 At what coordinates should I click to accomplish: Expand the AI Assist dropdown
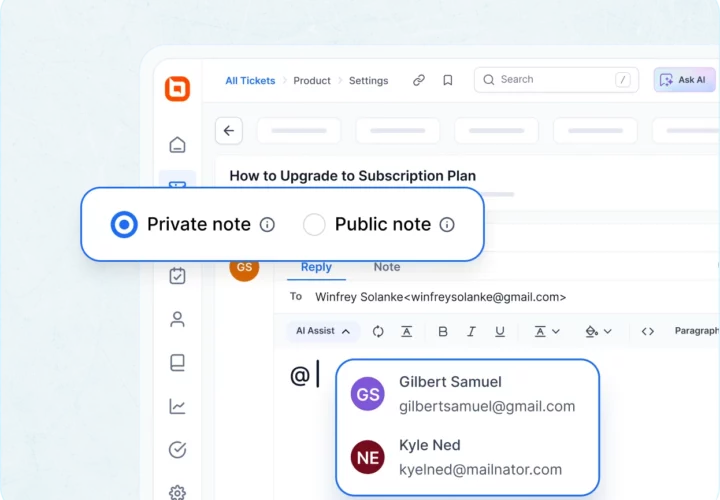(323, 331)
